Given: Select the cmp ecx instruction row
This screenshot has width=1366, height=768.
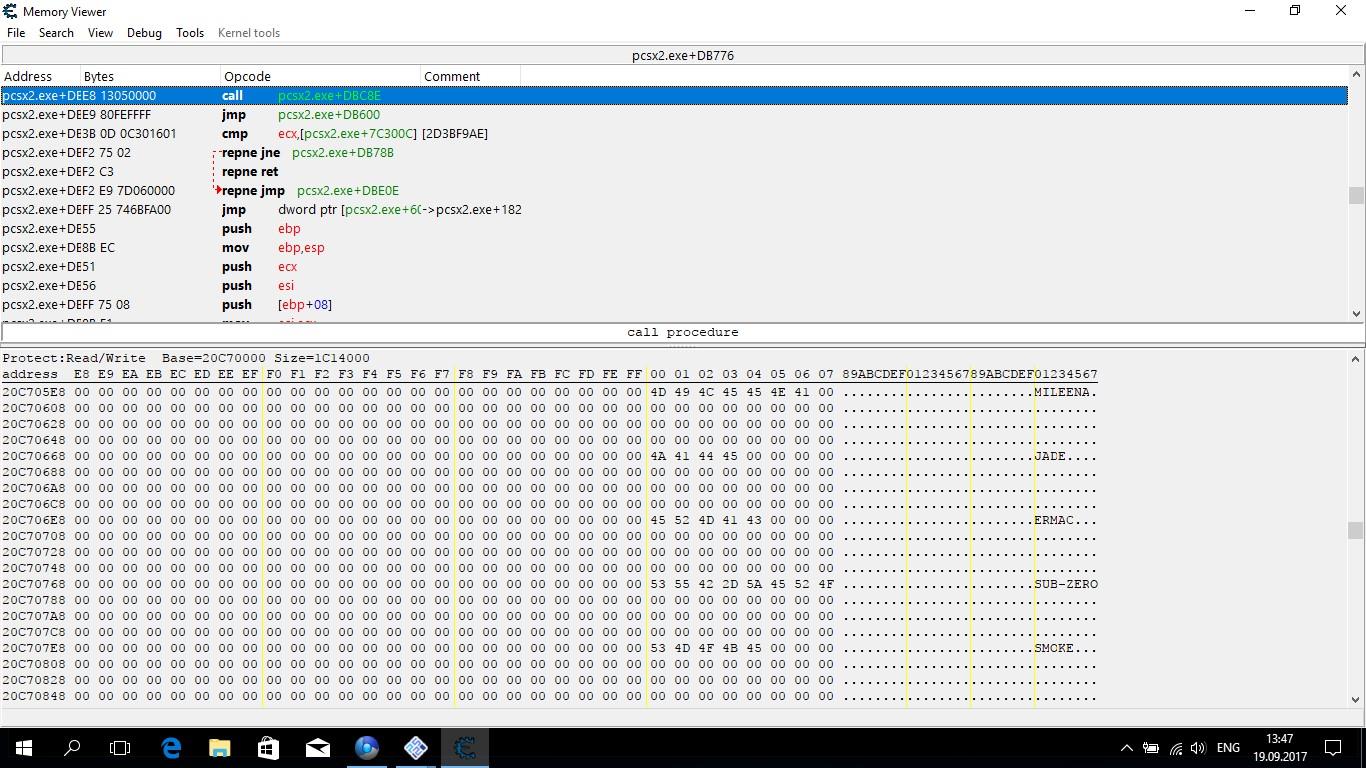Looking at the screenshot, I should 674,134.
